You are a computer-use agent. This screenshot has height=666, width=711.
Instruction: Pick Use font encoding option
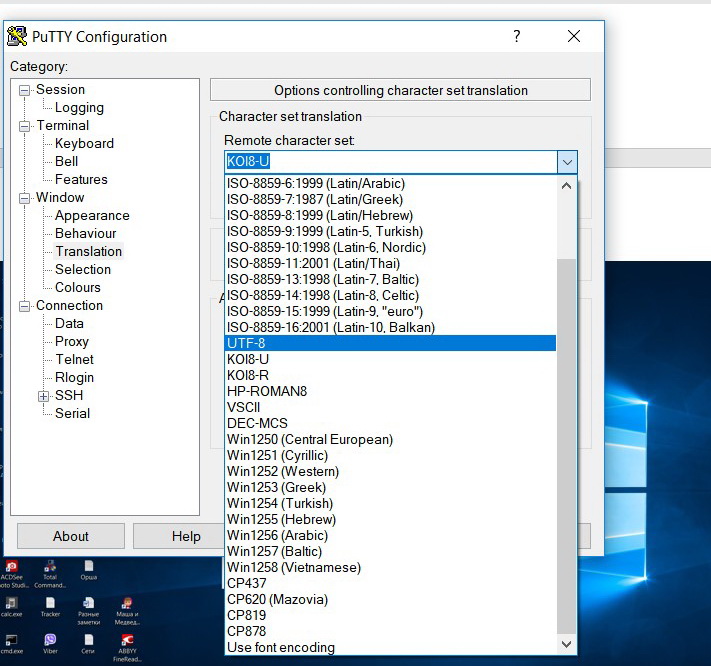coord(390,647)
